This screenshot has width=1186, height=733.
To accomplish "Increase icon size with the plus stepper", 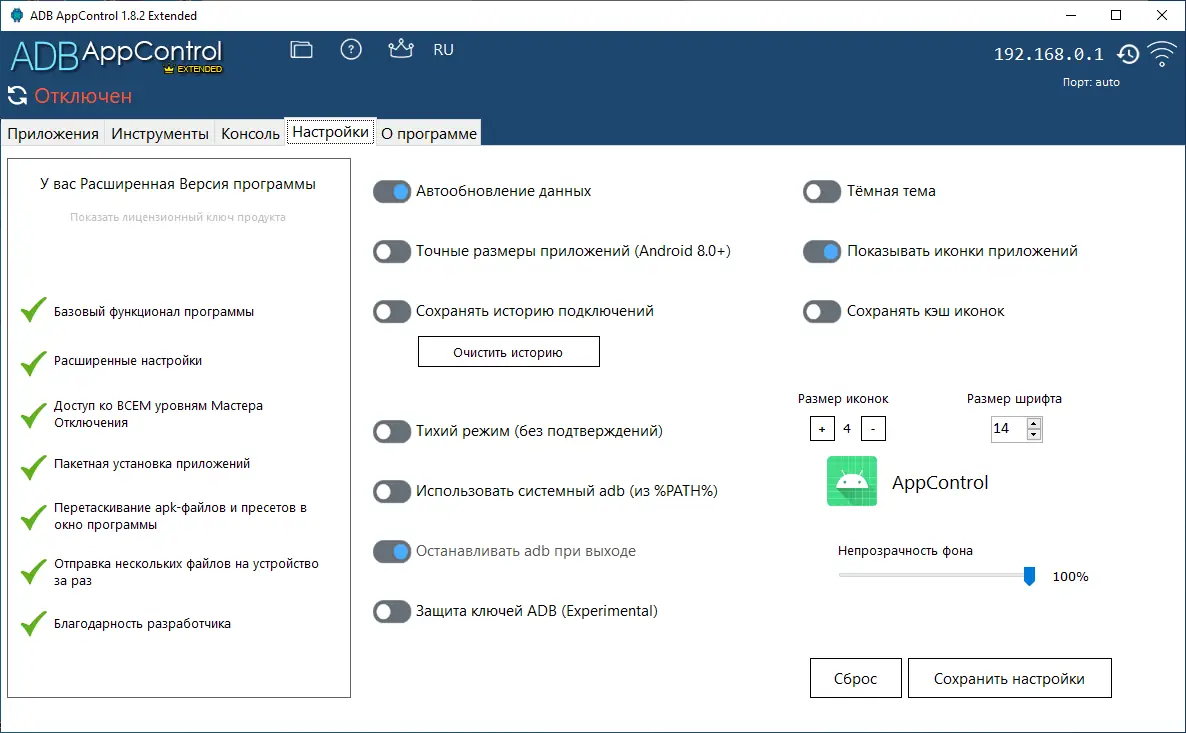I will click(x=821, y=428).
